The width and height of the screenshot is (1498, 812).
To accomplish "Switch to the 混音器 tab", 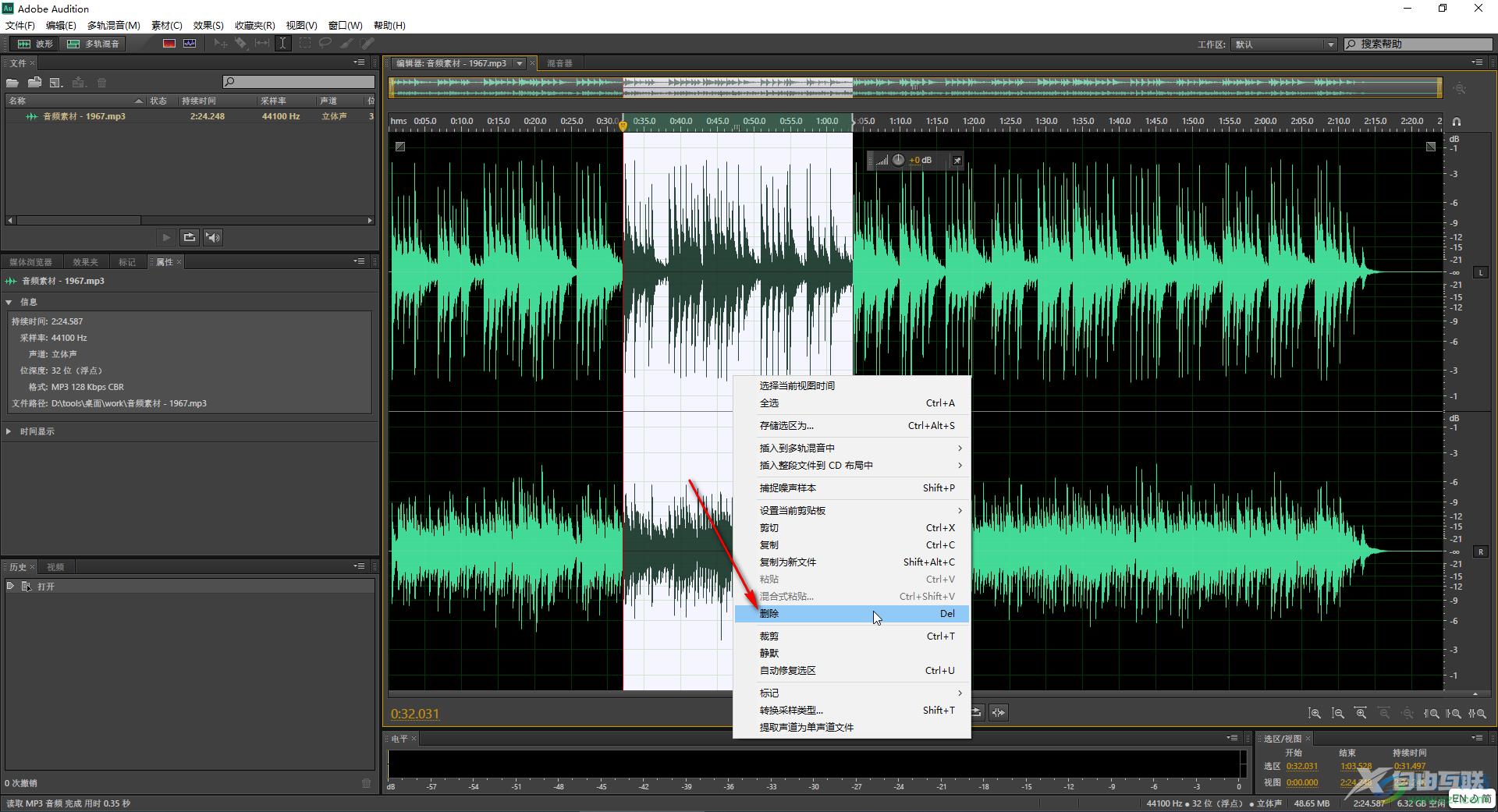I will coord(559,63).
